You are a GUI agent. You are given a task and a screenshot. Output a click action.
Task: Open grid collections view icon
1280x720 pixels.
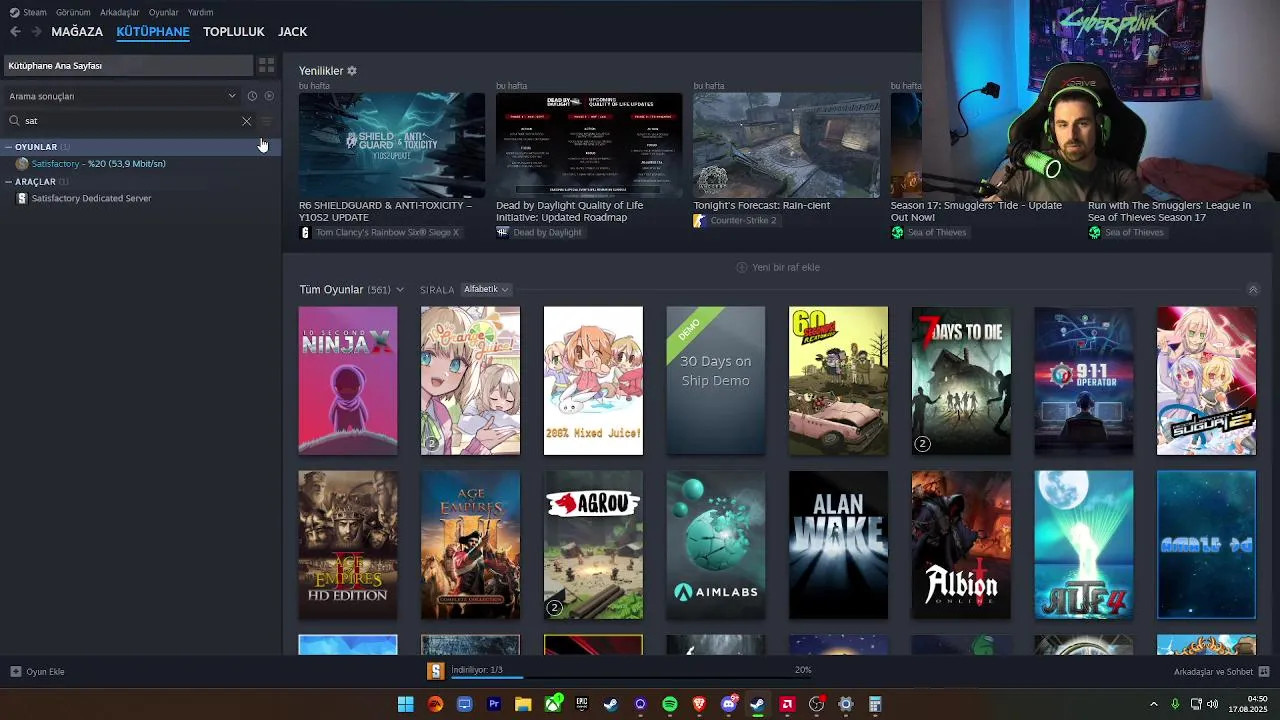[266, 66]
